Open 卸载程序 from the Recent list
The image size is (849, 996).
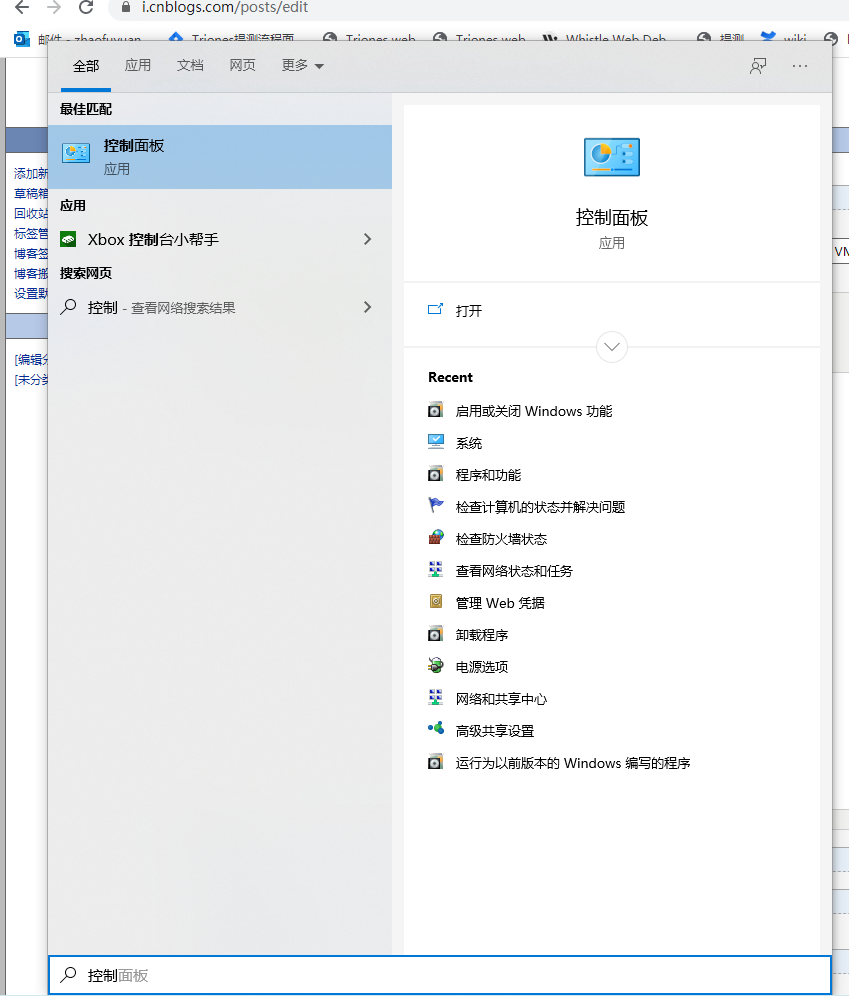(482, 635)
